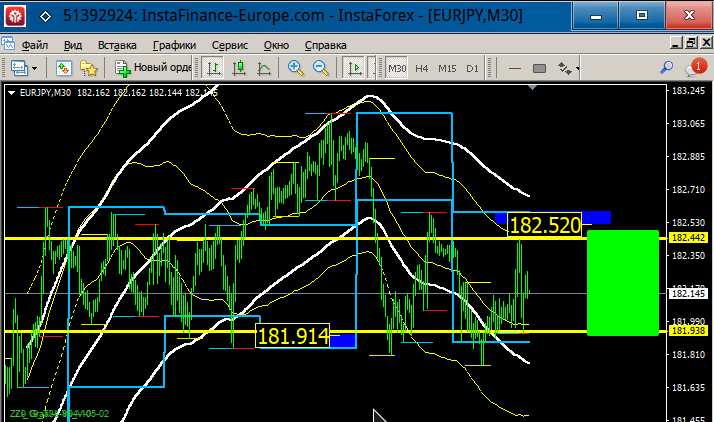Open the Файл menu
This screenshot has width=714, height=422.
tap(35, 45)
